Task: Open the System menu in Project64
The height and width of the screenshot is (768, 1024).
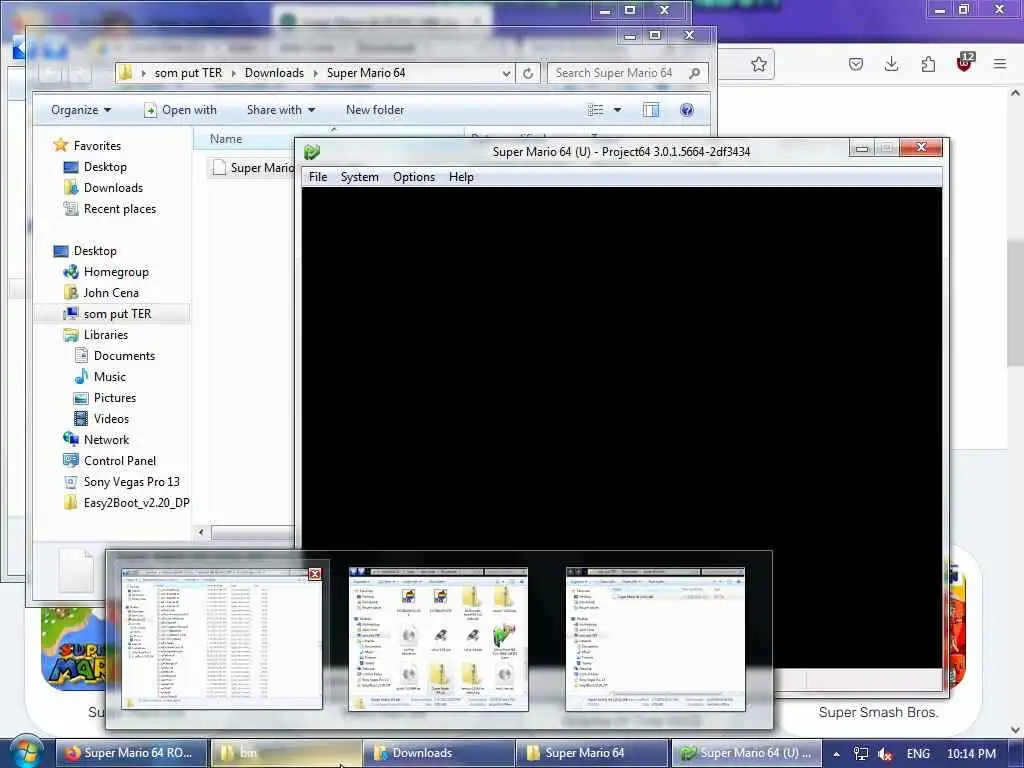Action: (x=359, y=177)
